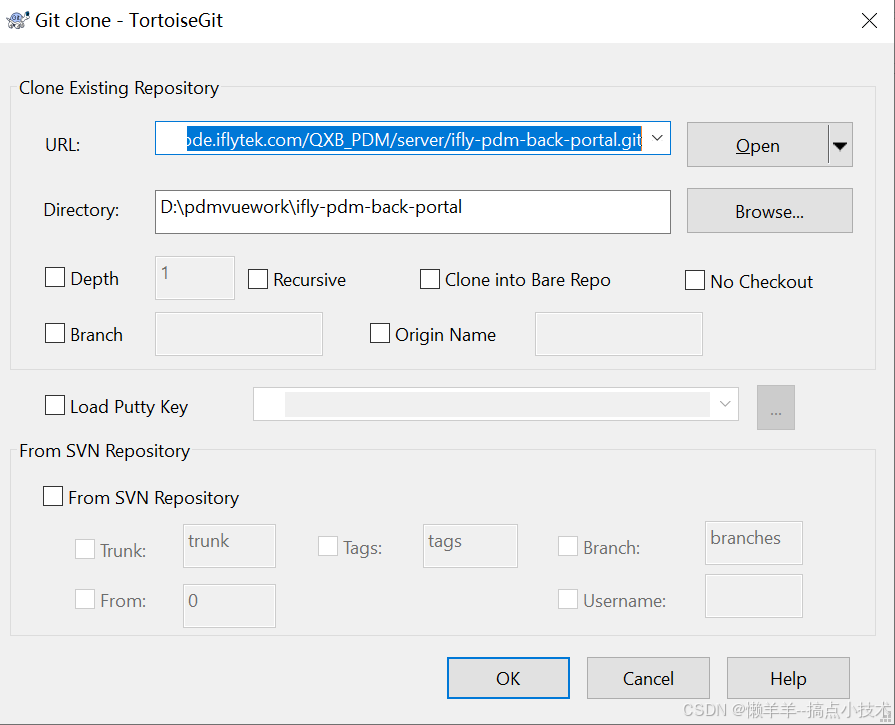This screenshot has width=895, height=725.
Task: Close the Git clone dialog
Action: [869, 21]
